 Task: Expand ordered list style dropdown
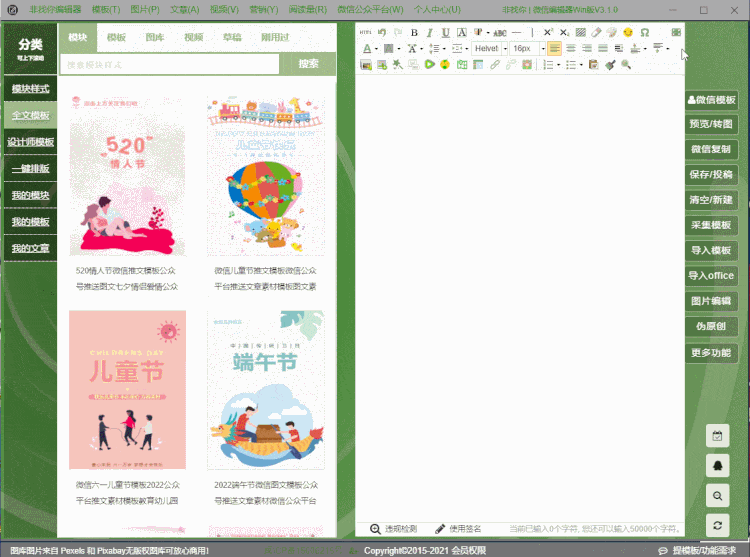(x=559, y=65)
